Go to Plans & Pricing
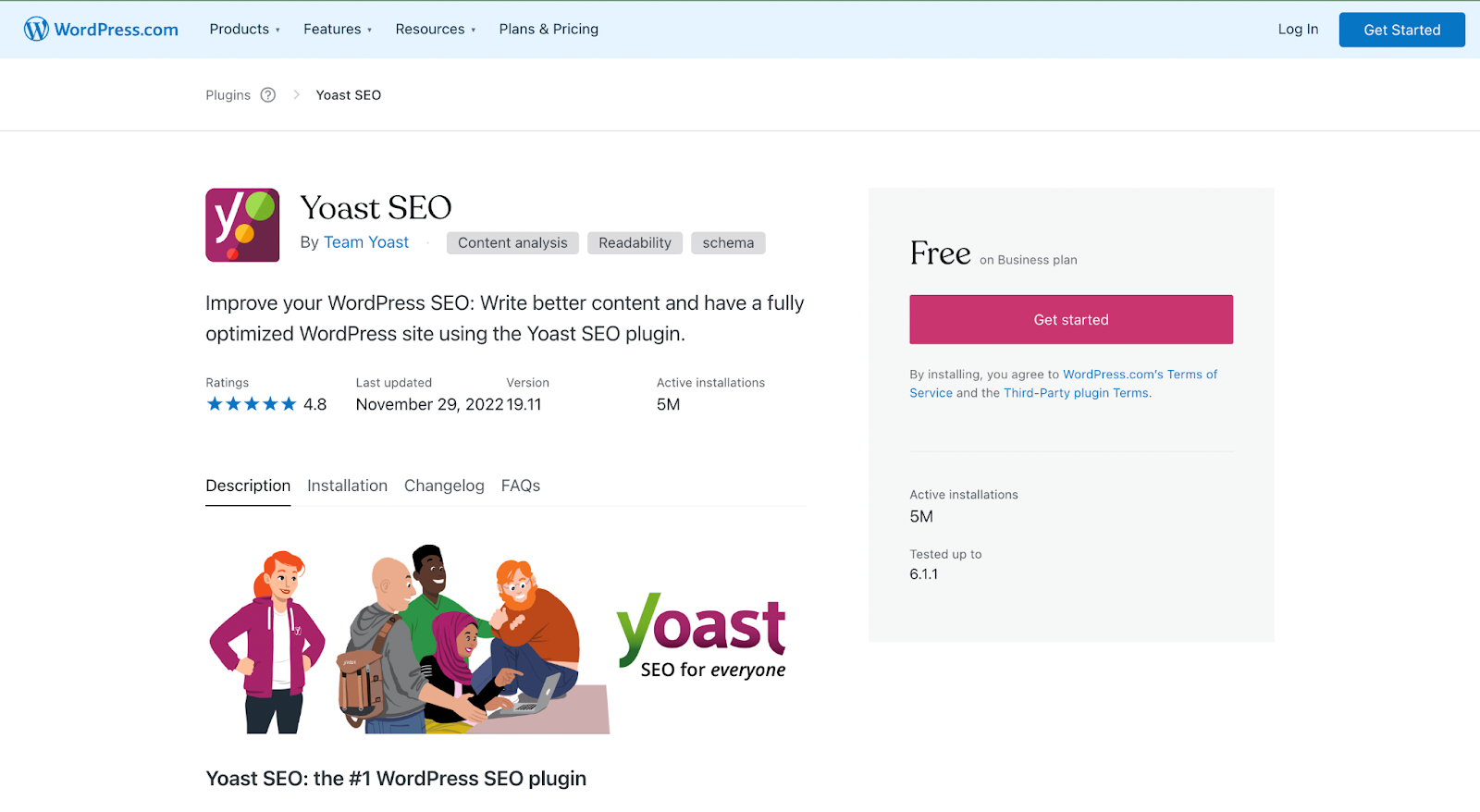This screenshot has height=812, width=1480. [x=549, y=30]
